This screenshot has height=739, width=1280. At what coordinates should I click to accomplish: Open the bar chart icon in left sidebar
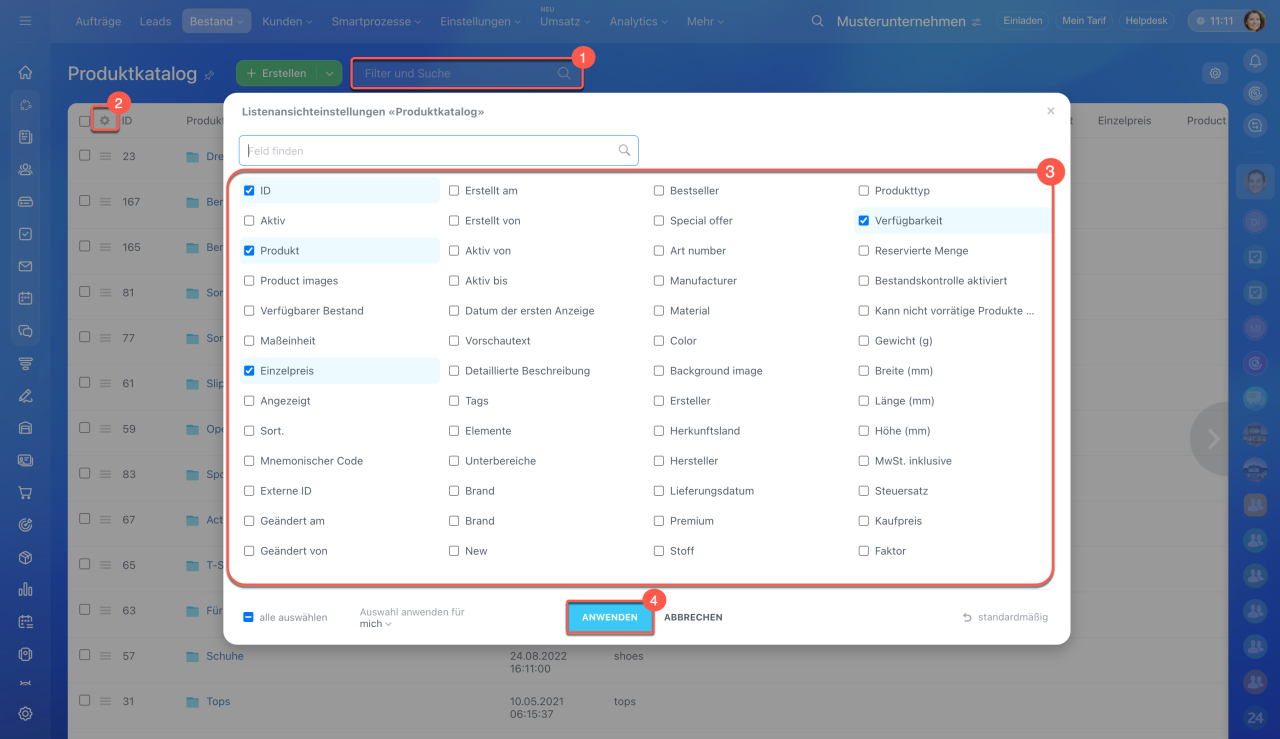pos(26,589)
